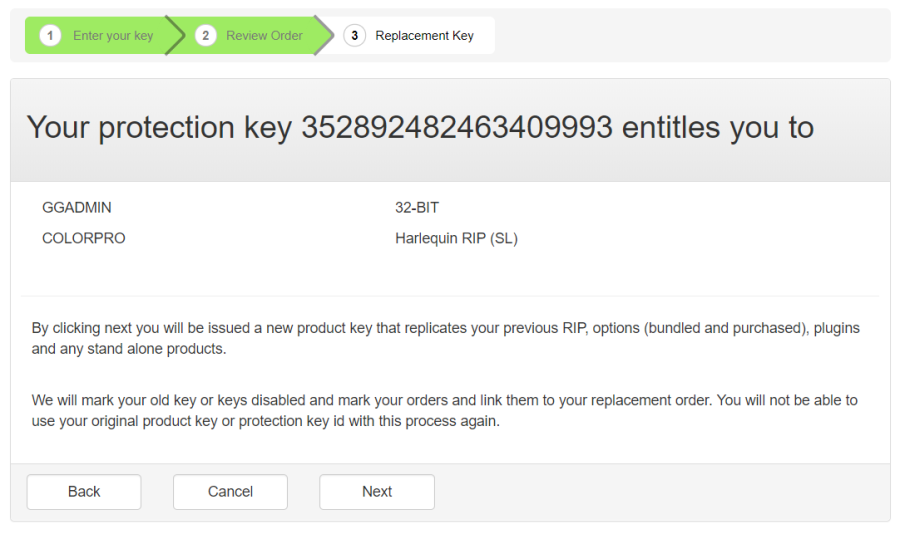900x534 pixels.
Task: Click the paragraph about disabling old keys
Action: (x=445, y=410)
